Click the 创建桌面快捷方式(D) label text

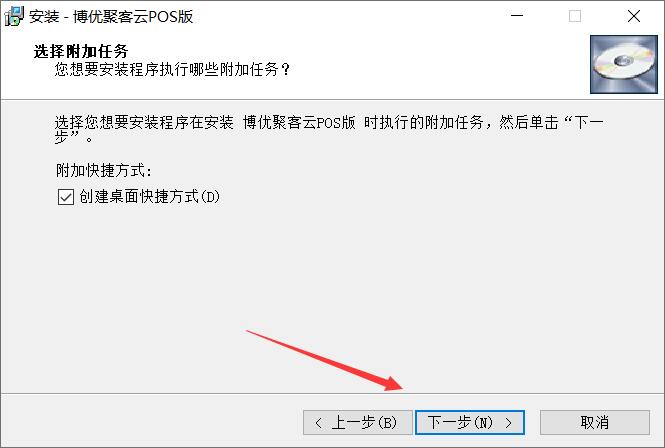tap(149, 197)
